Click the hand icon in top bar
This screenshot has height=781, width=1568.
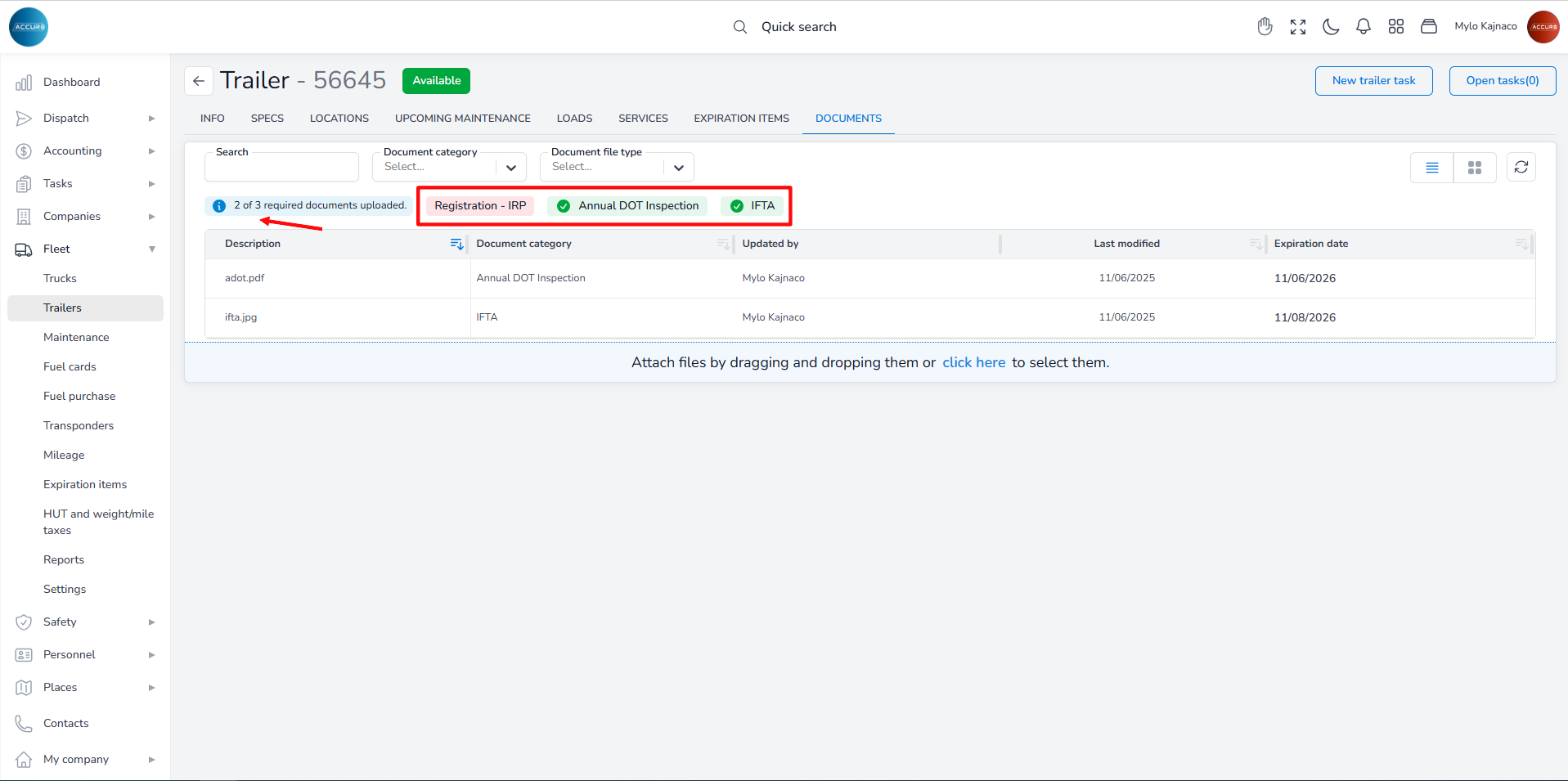click(x=1265, y=27)
